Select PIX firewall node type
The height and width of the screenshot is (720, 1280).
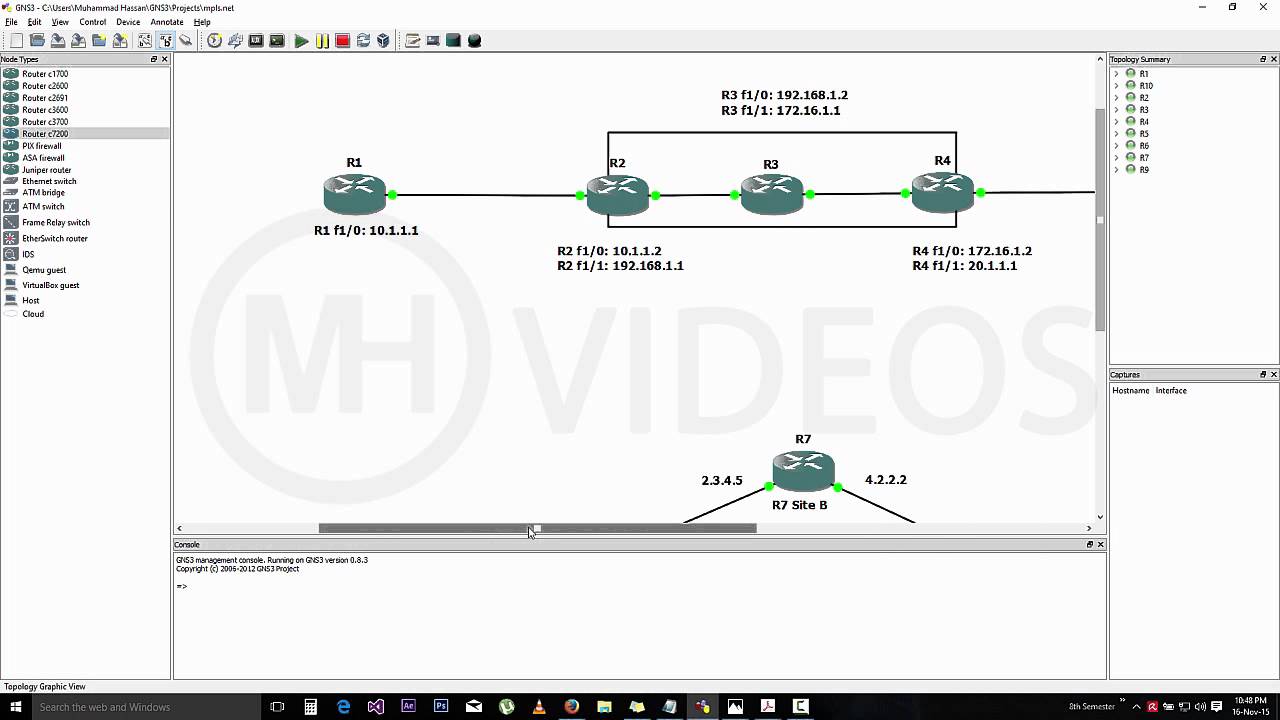coord(85,146)
